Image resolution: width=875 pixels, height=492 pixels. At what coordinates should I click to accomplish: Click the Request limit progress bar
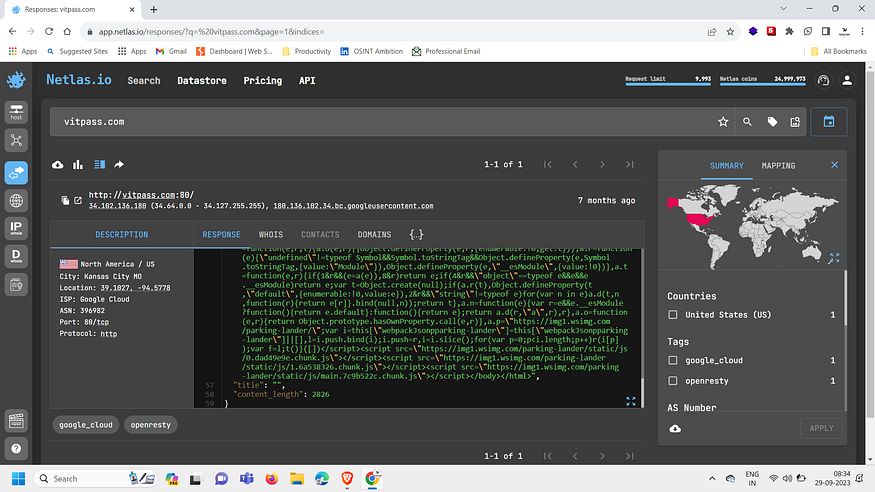point(668,84)
